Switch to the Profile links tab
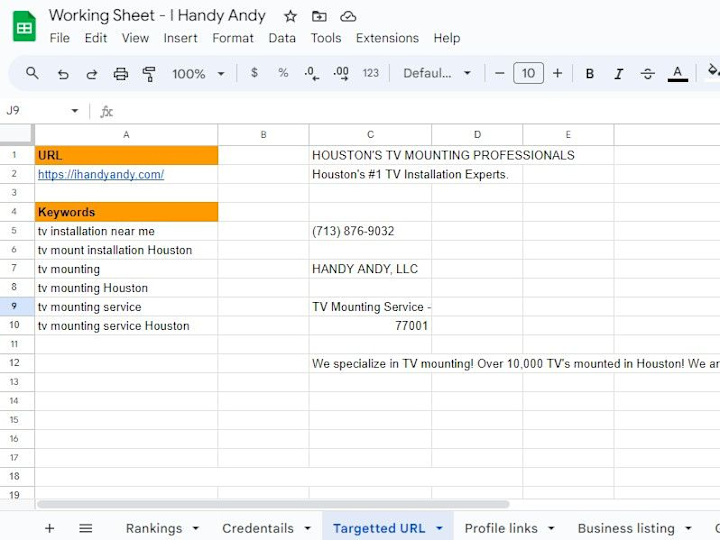Screen dimensions: 720x540 501,529
